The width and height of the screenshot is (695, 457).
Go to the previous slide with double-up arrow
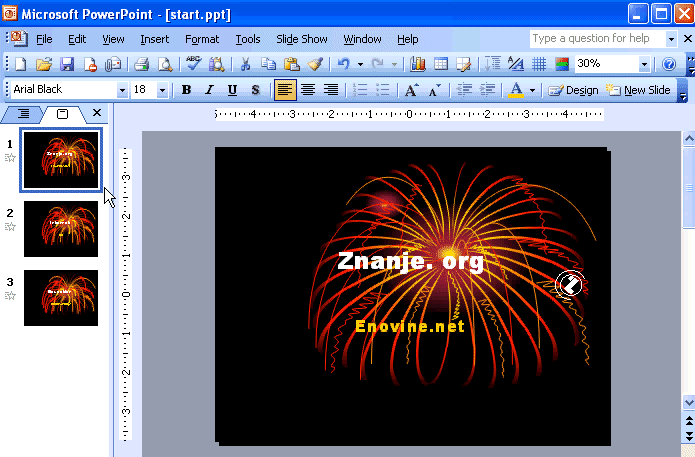click(689, 420)
